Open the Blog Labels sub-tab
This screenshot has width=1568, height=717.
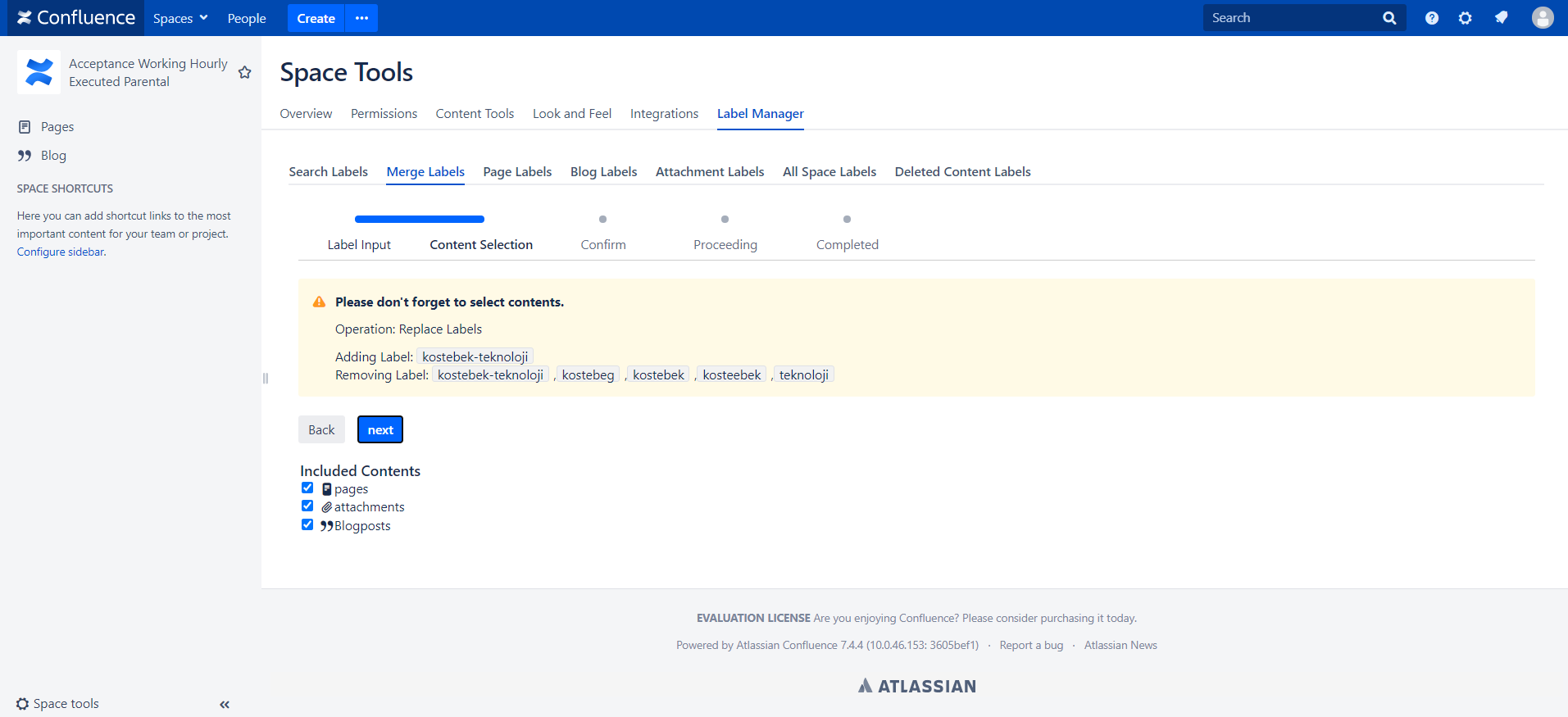[x=603, y=172]
